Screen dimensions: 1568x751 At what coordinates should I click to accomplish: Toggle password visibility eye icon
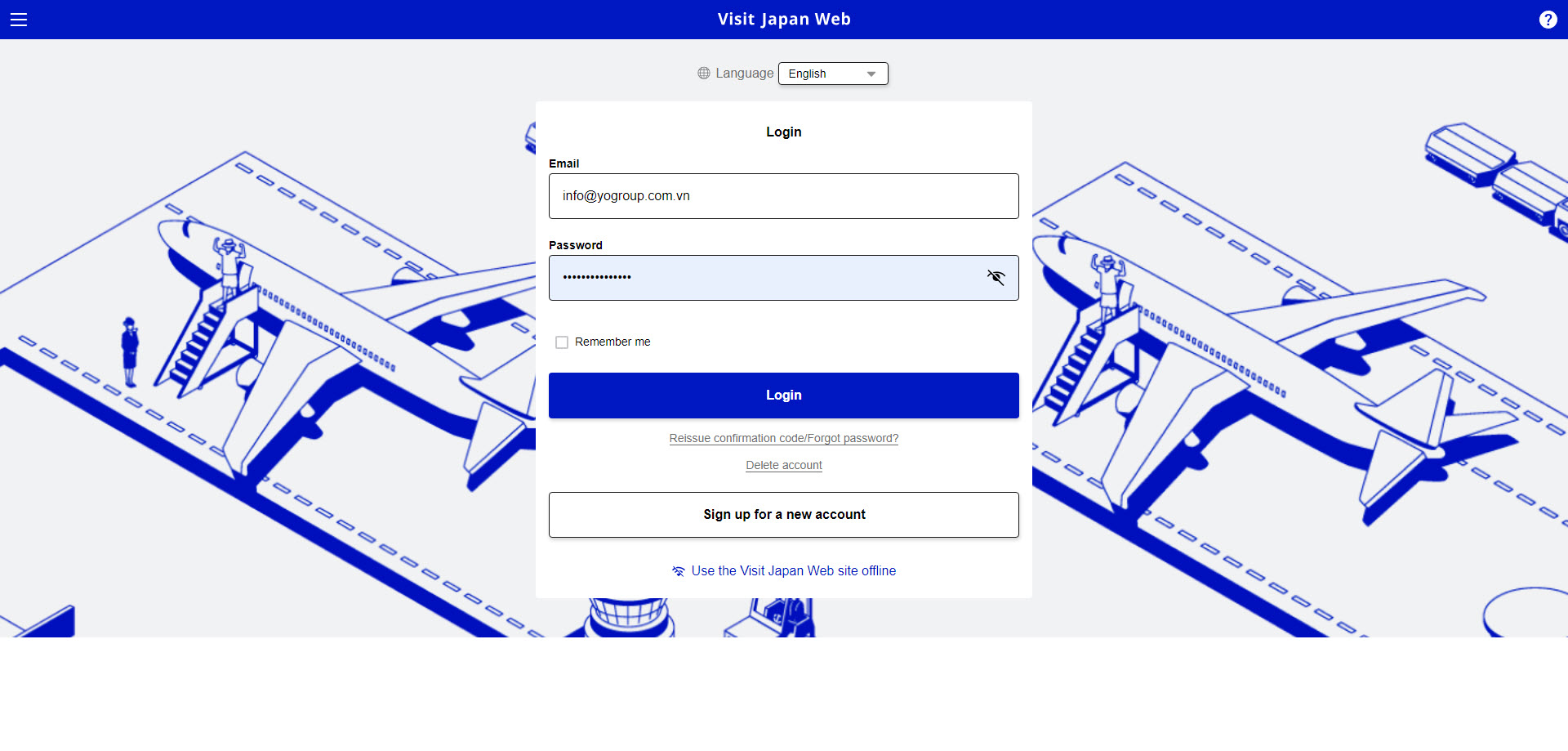[x=996, y=277]
